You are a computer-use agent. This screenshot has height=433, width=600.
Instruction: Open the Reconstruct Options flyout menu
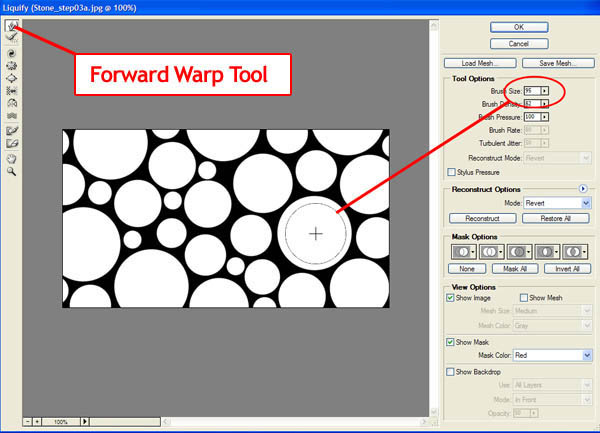click(x=583, y=189)
